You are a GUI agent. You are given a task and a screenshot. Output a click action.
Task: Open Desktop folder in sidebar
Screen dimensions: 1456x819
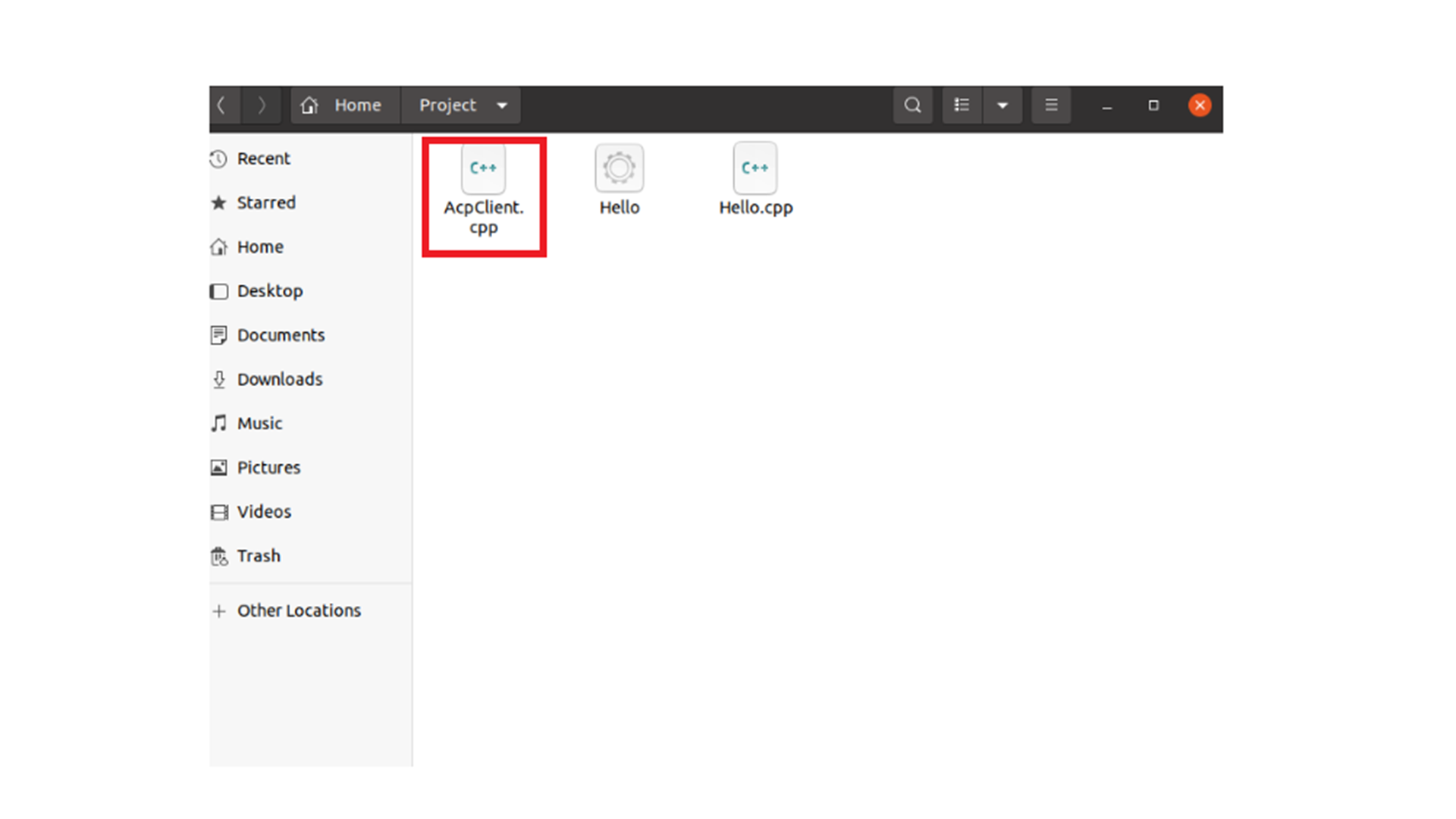coord(269,291)
